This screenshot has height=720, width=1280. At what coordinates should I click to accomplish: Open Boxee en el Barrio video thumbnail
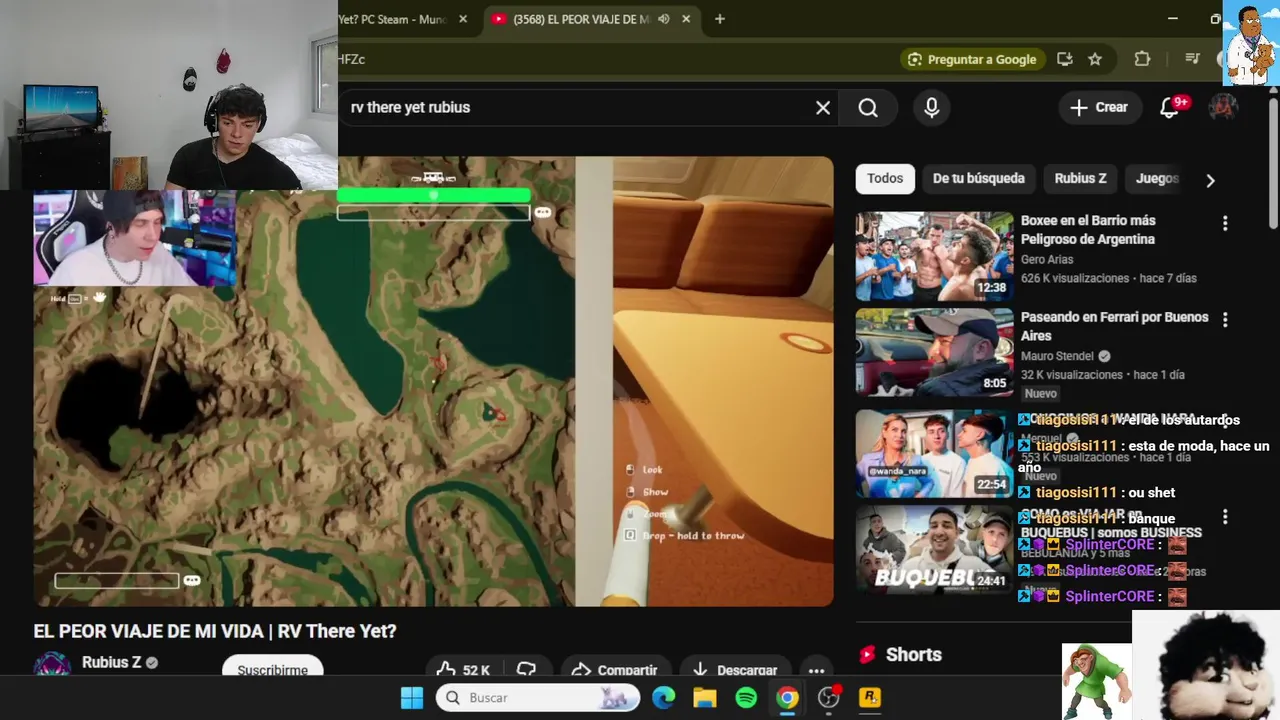[934, 256]
